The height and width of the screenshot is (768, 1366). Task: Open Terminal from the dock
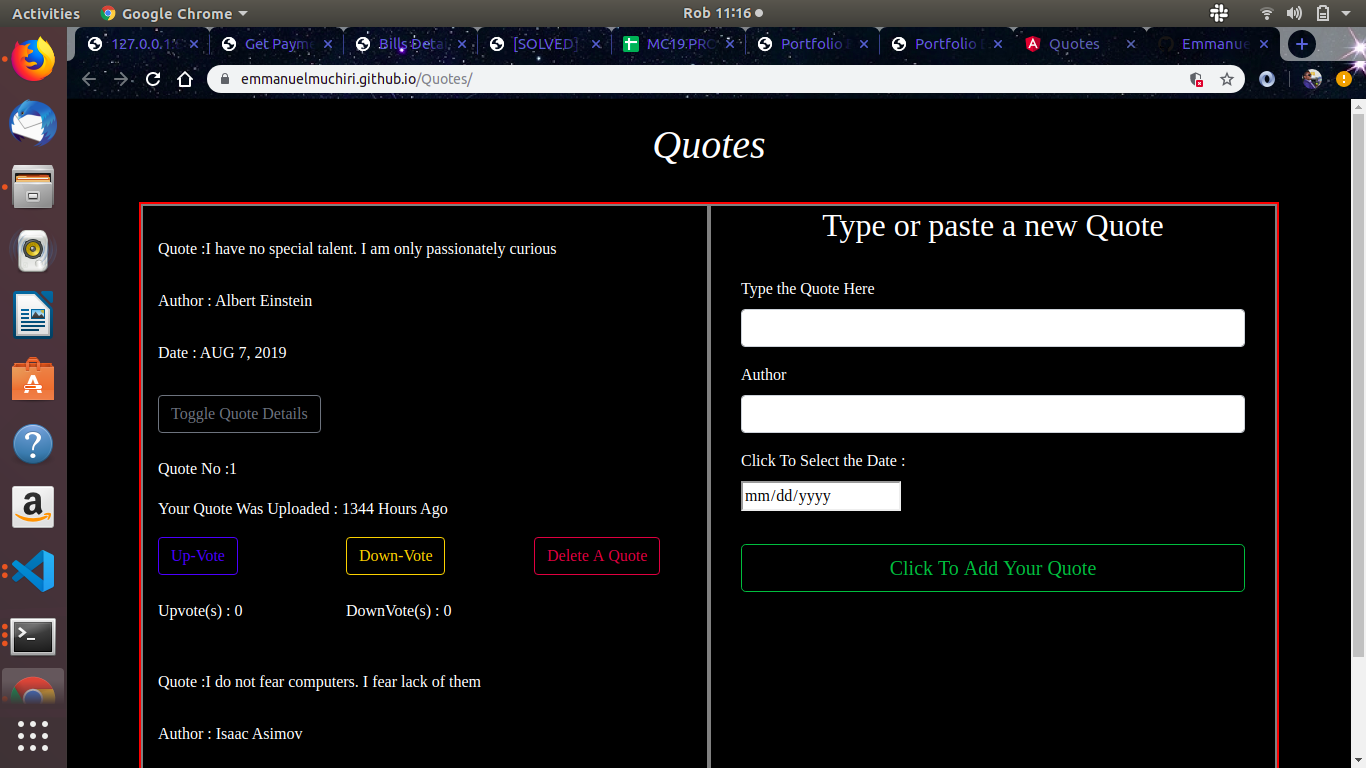click(x=33, y=635)
